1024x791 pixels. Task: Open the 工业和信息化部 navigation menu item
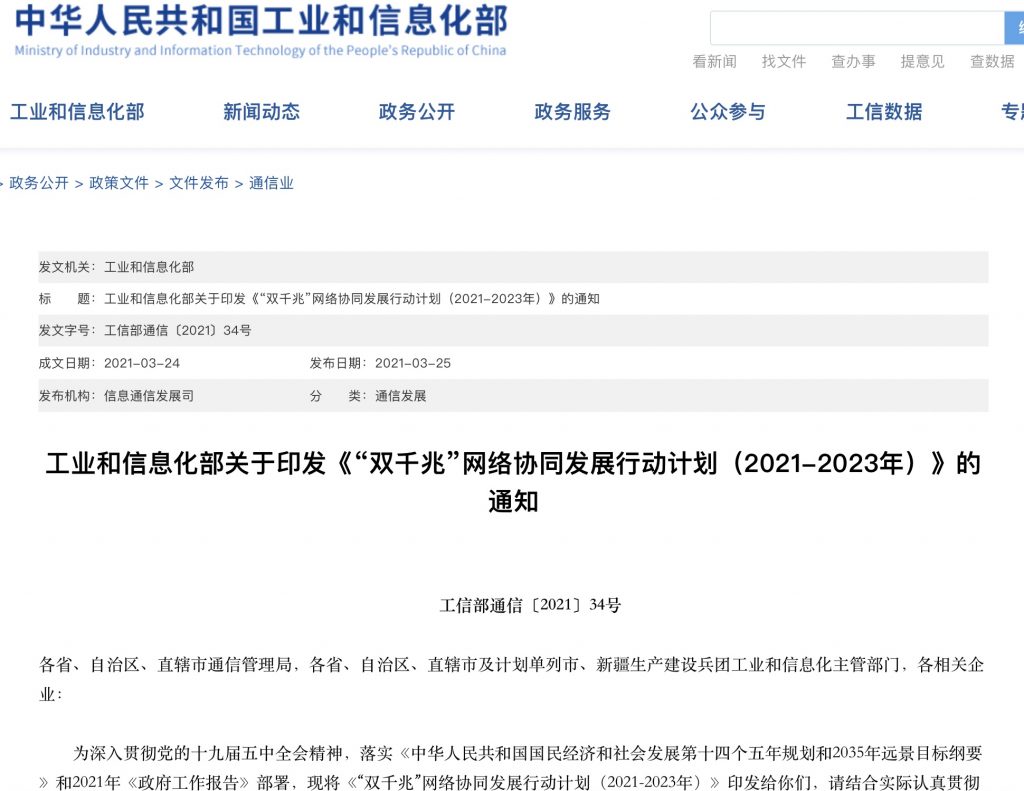tap(77, 112)
